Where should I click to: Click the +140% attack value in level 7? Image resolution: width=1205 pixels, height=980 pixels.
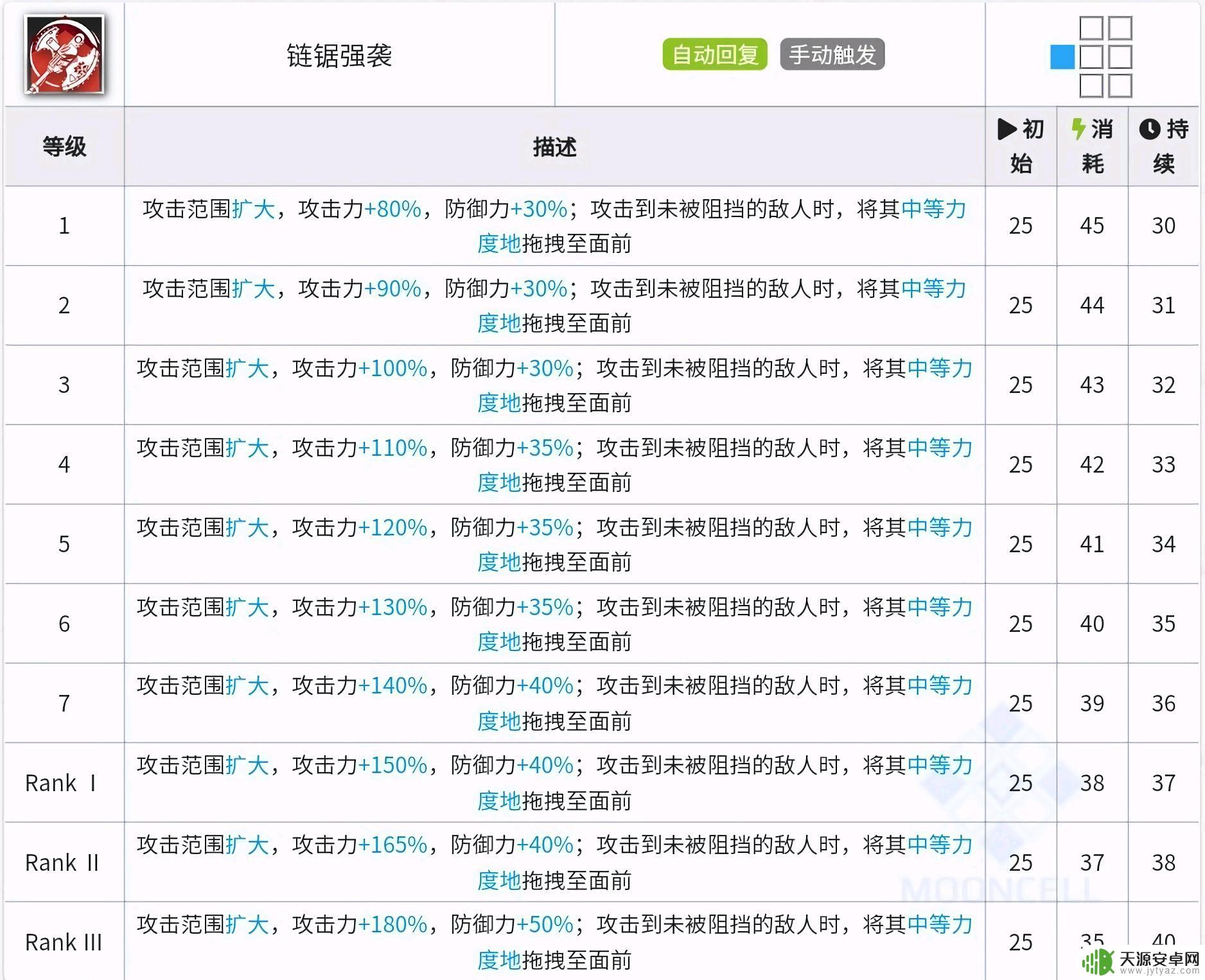click(x=392, y=686)
